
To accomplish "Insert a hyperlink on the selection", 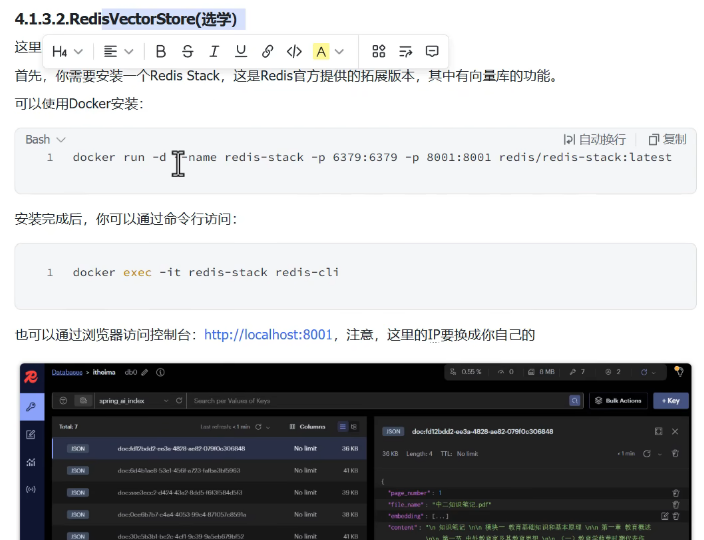I will (268, 52).
